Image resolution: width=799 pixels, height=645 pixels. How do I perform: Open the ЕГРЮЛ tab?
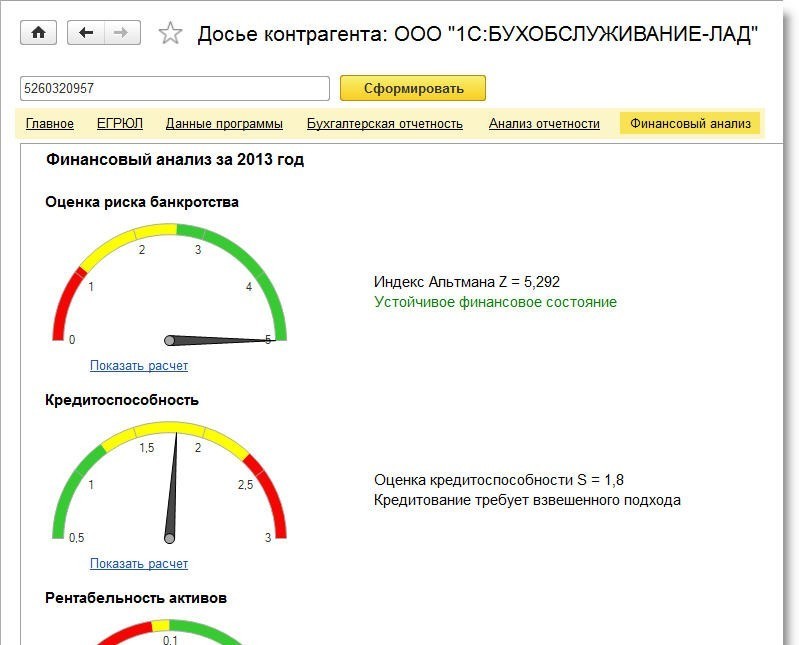[120, 124]
